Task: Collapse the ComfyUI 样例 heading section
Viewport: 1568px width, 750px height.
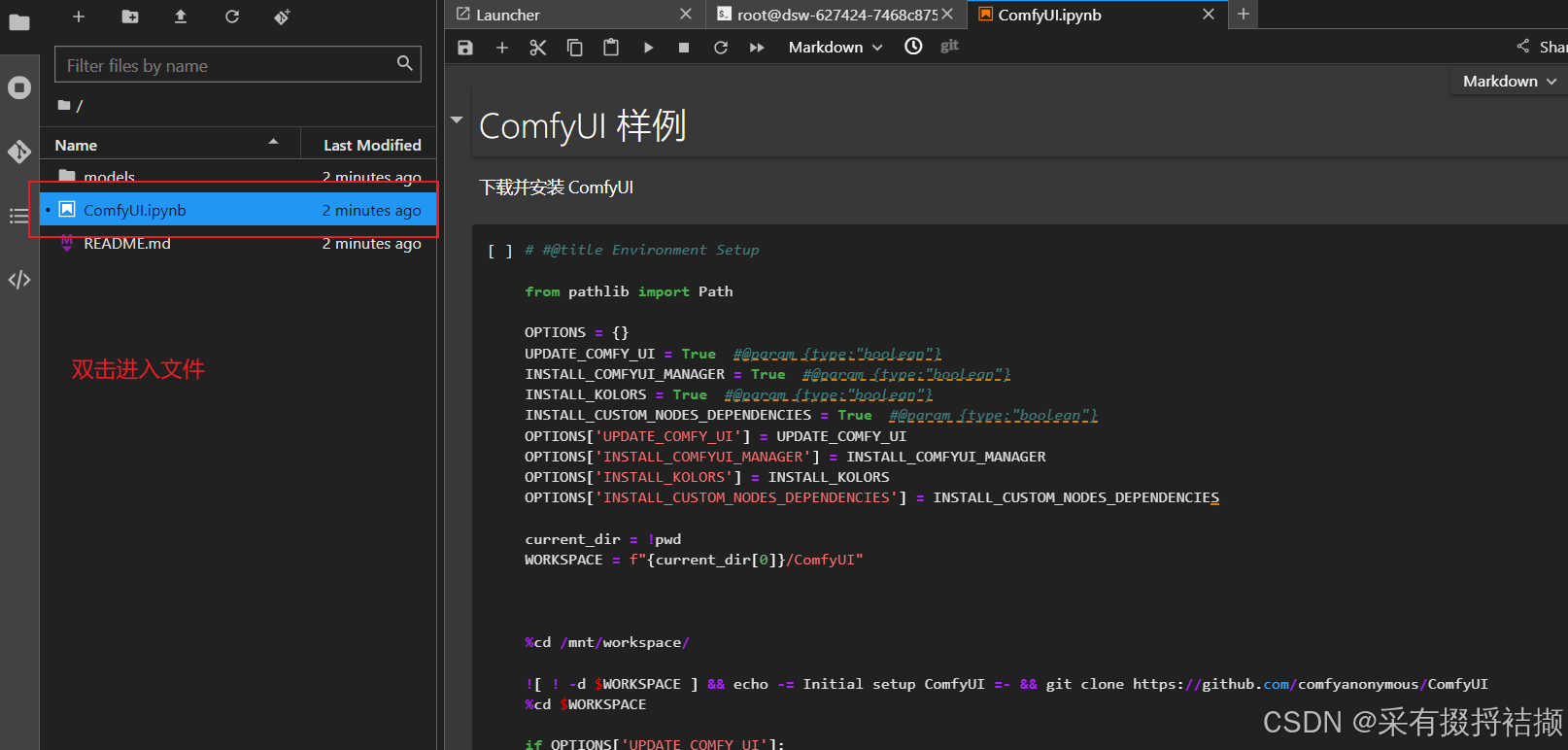Action: click(x=457, y=119)
